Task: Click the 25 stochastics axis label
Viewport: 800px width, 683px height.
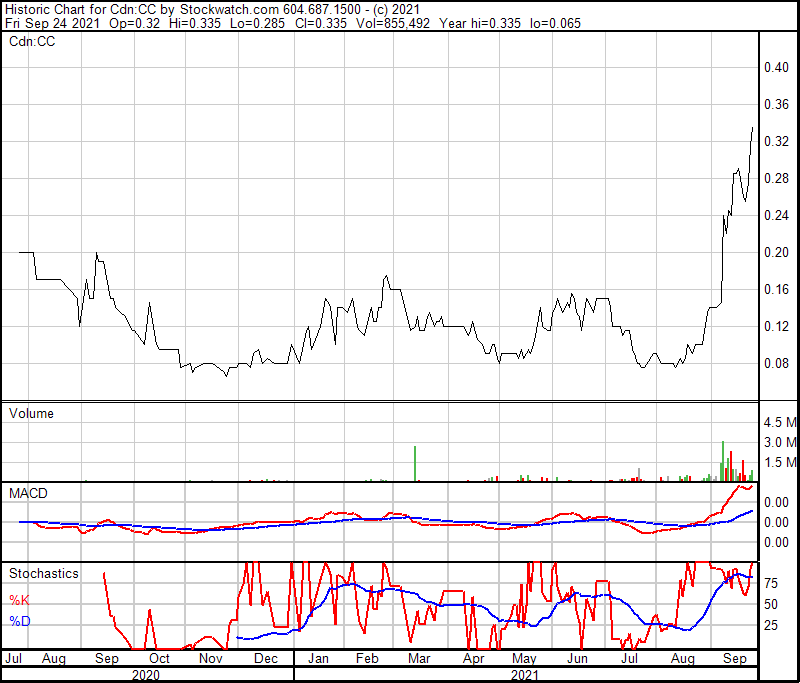Action: (771, 625)
